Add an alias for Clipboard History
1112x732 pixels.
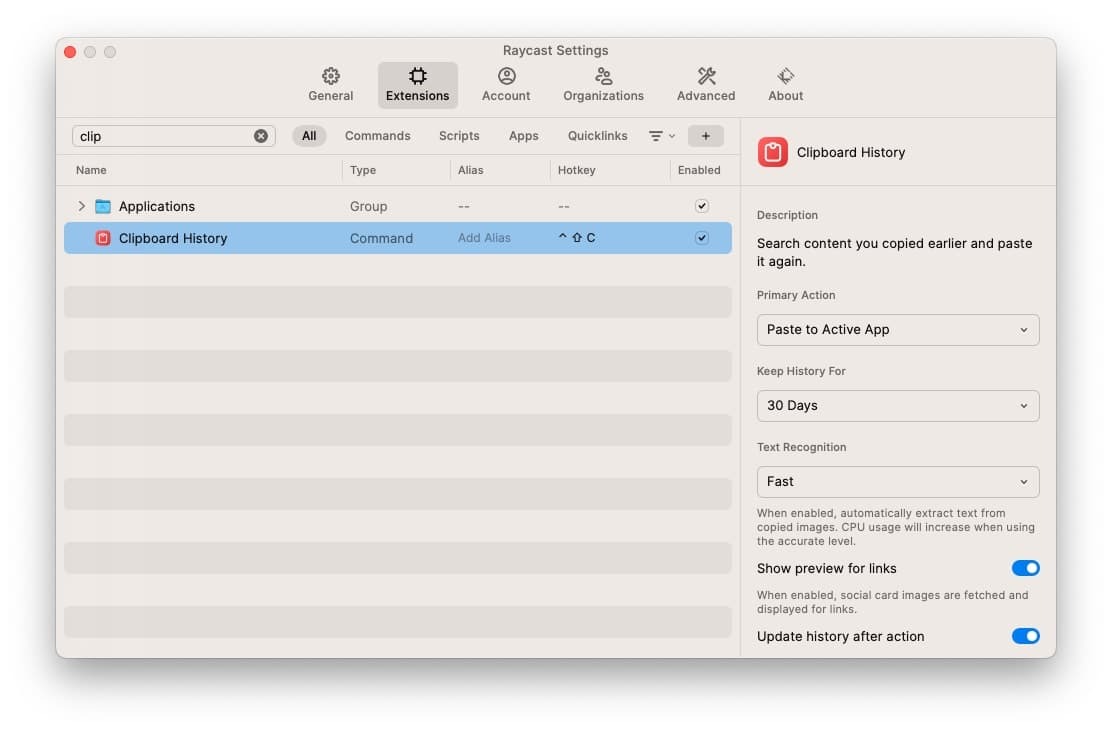(484, 238)
